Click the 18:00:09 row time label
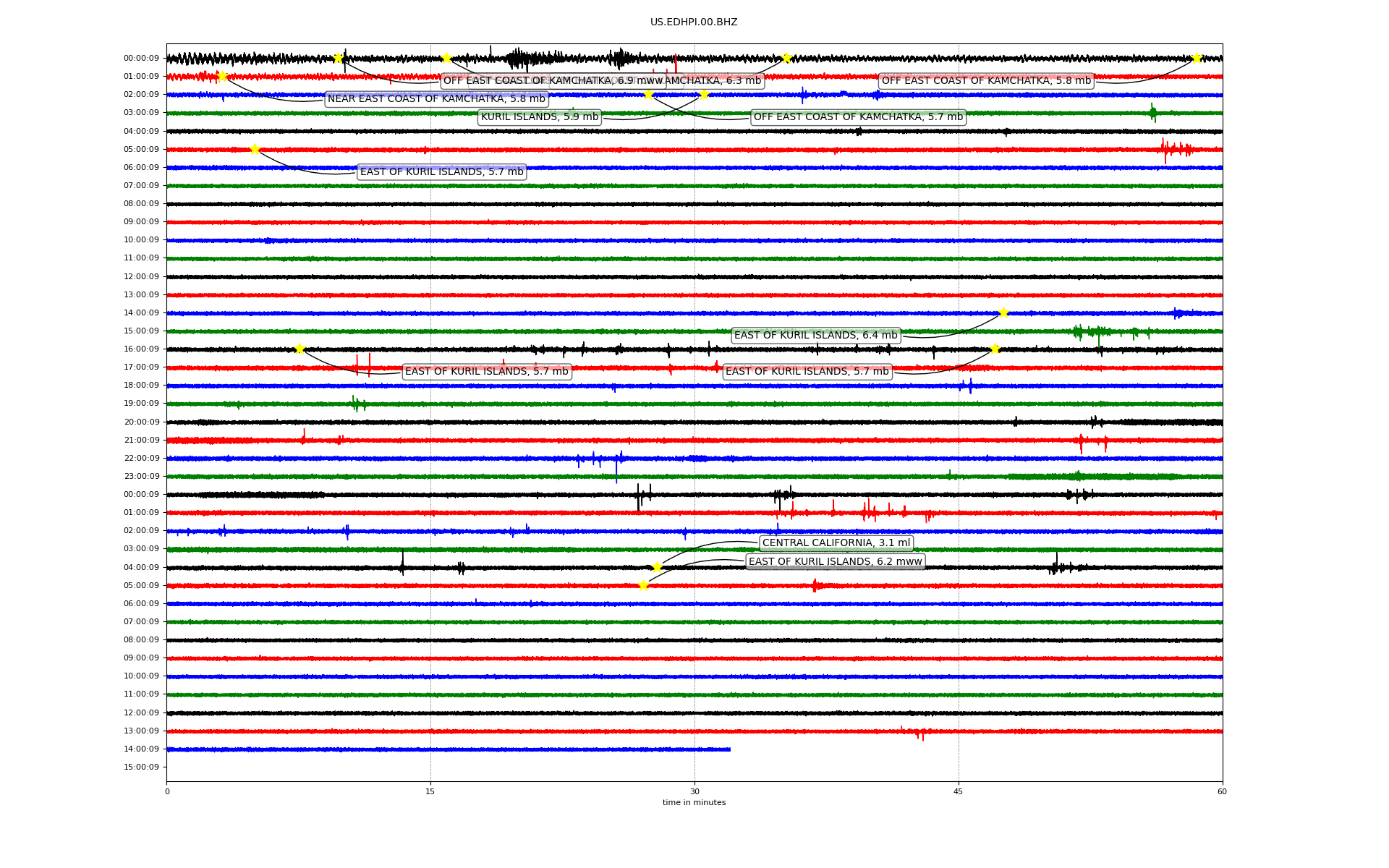1389x868 pixels. [141, 386]
